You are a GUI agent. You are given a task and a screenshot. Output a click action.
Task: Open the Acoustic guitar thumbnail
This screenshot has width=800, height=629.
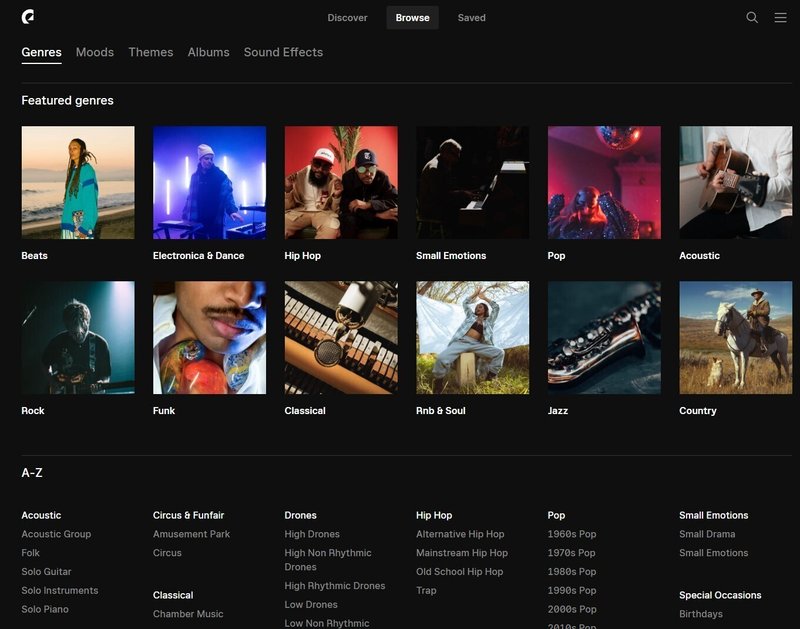tap(736, 183)
